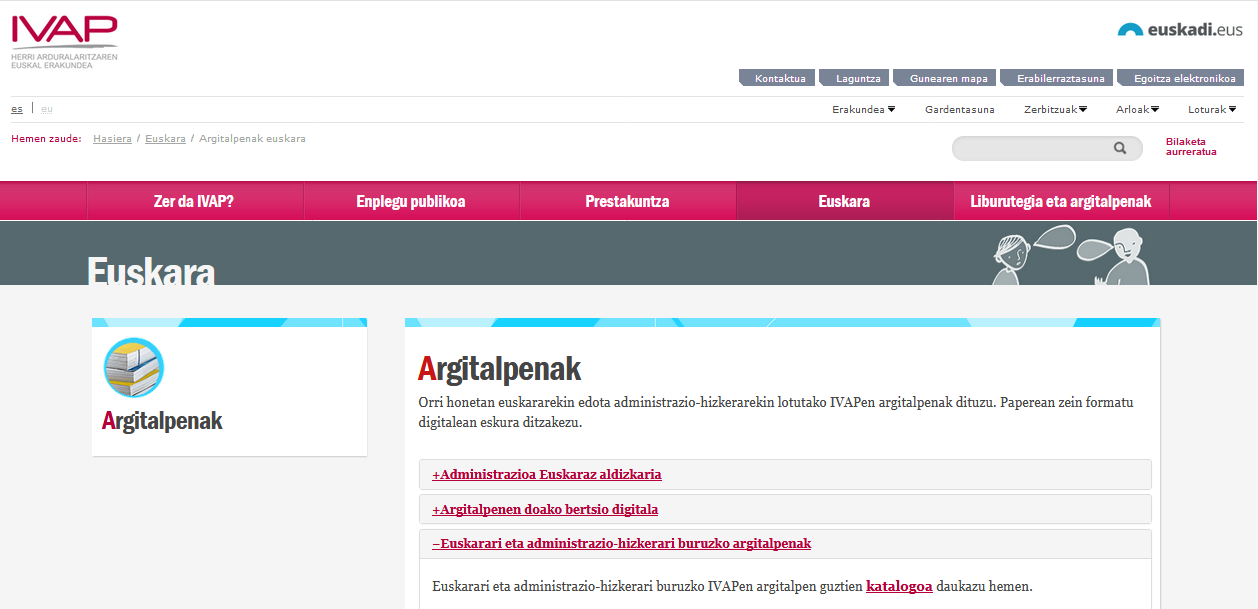Click in the search input field
This screenshot has height=609, width=1258.
[x=1030, y=149]
